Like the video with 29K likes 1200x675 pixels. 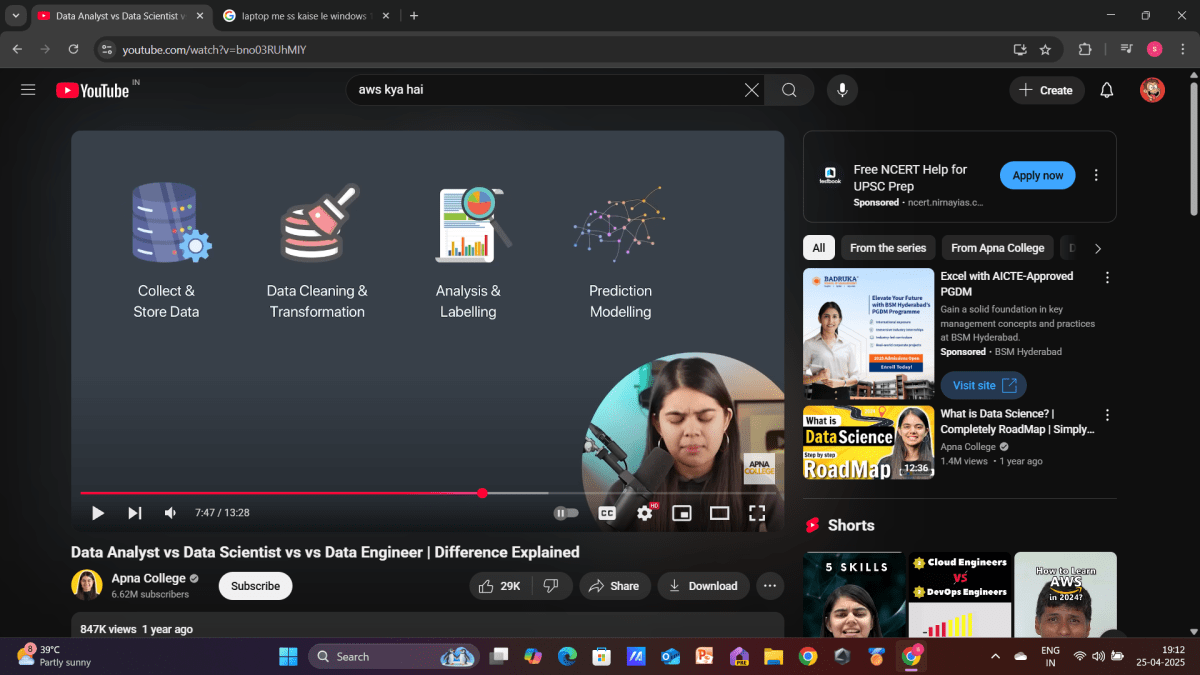tap(500, 586)
